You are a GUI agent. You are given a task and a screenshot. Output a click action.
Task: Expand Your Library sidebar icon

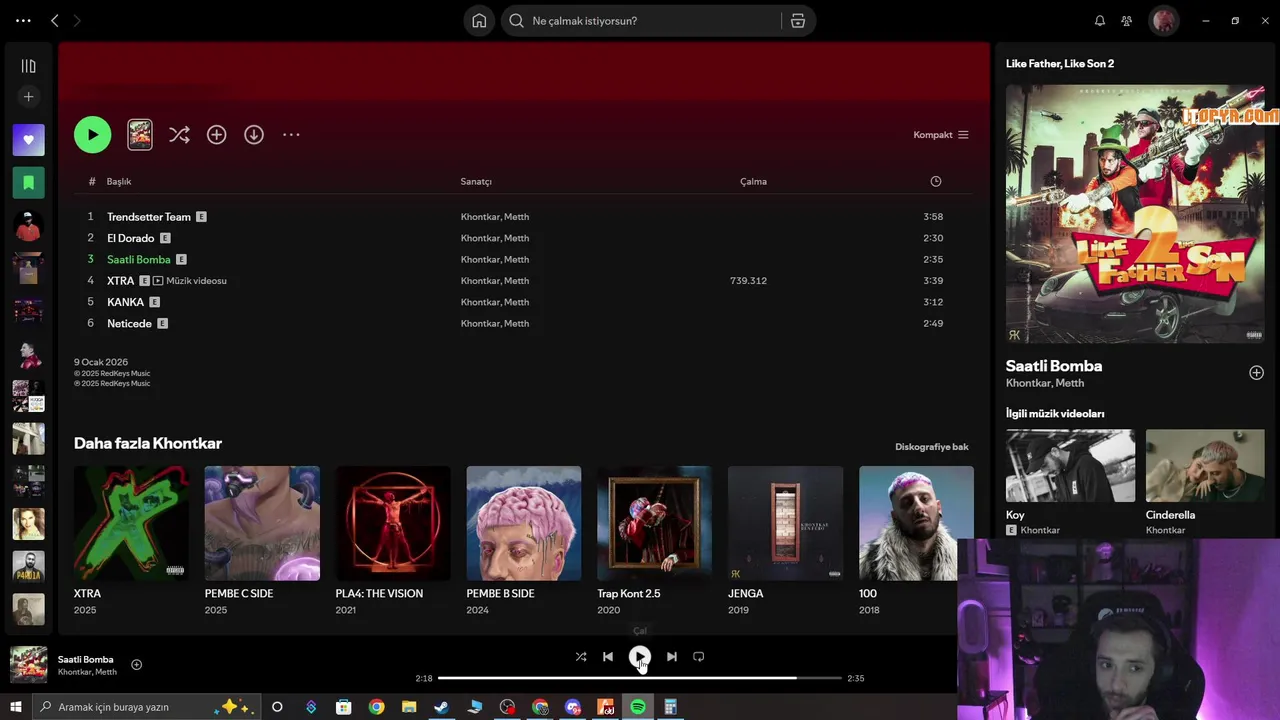(28, 66)
